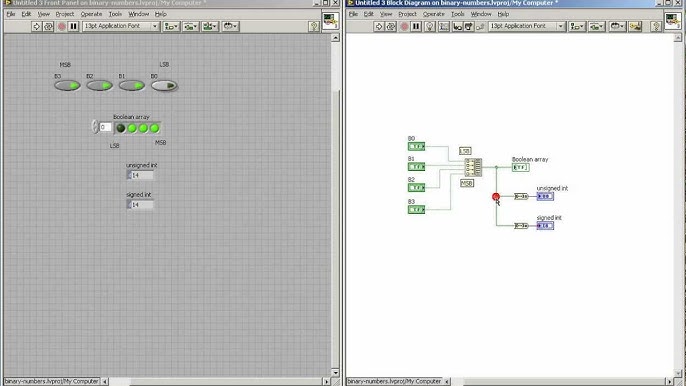
Task: Click the Retain Wire Values icon
Action: pyautogui.click(x=444, y=26)
